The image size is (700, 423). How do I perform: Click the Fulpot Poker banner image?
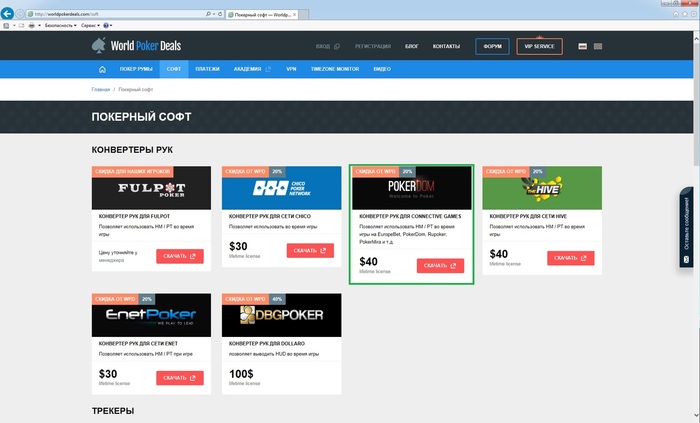click(x=151, y=188)
